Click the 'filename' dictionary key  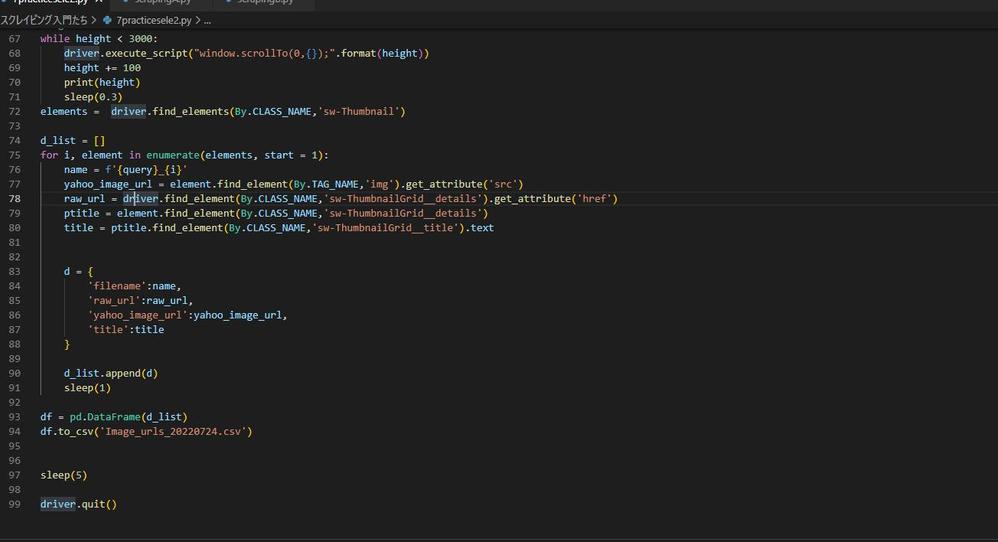click(x=116, y=286)
